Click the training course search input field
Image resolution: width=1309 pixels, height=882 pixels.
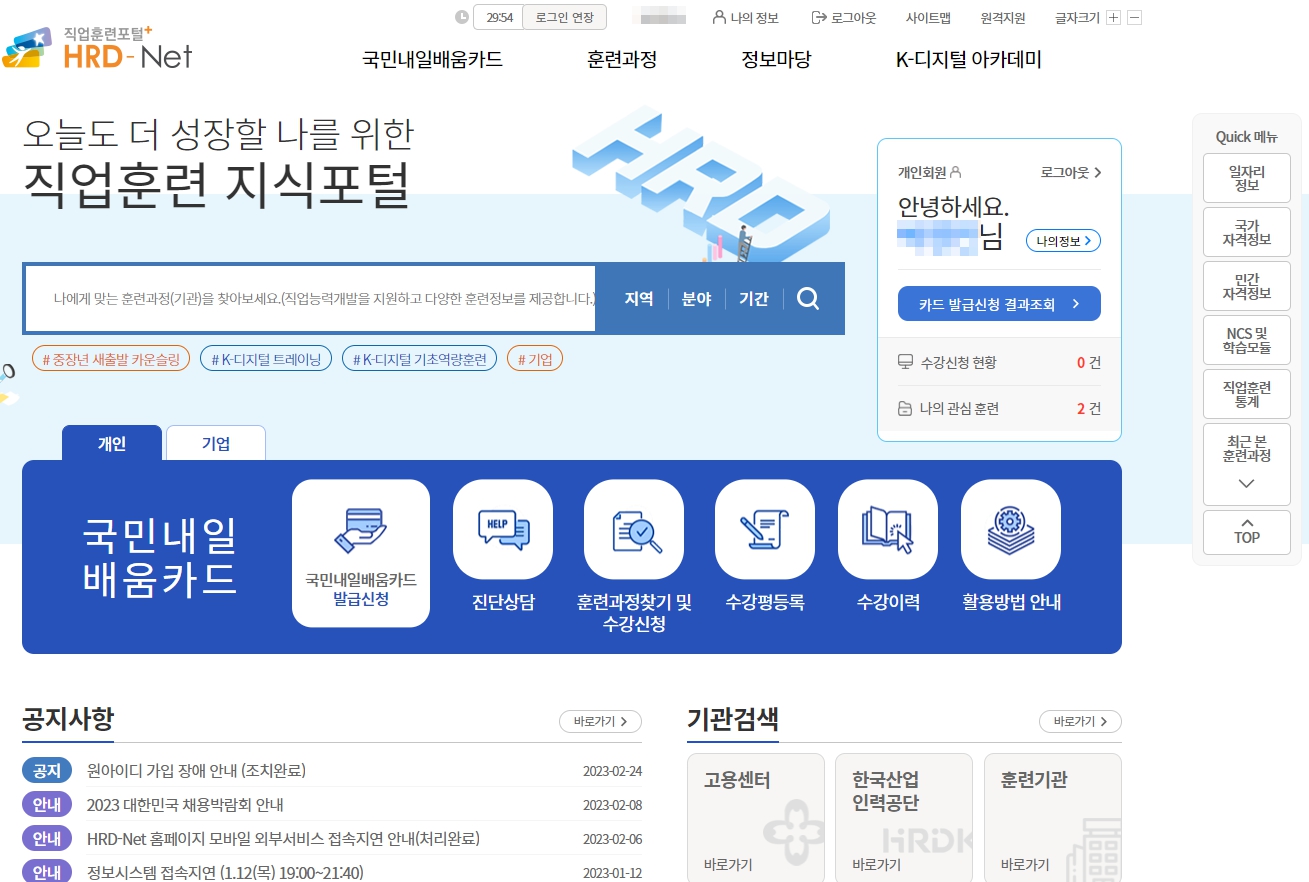coord(311,298)
